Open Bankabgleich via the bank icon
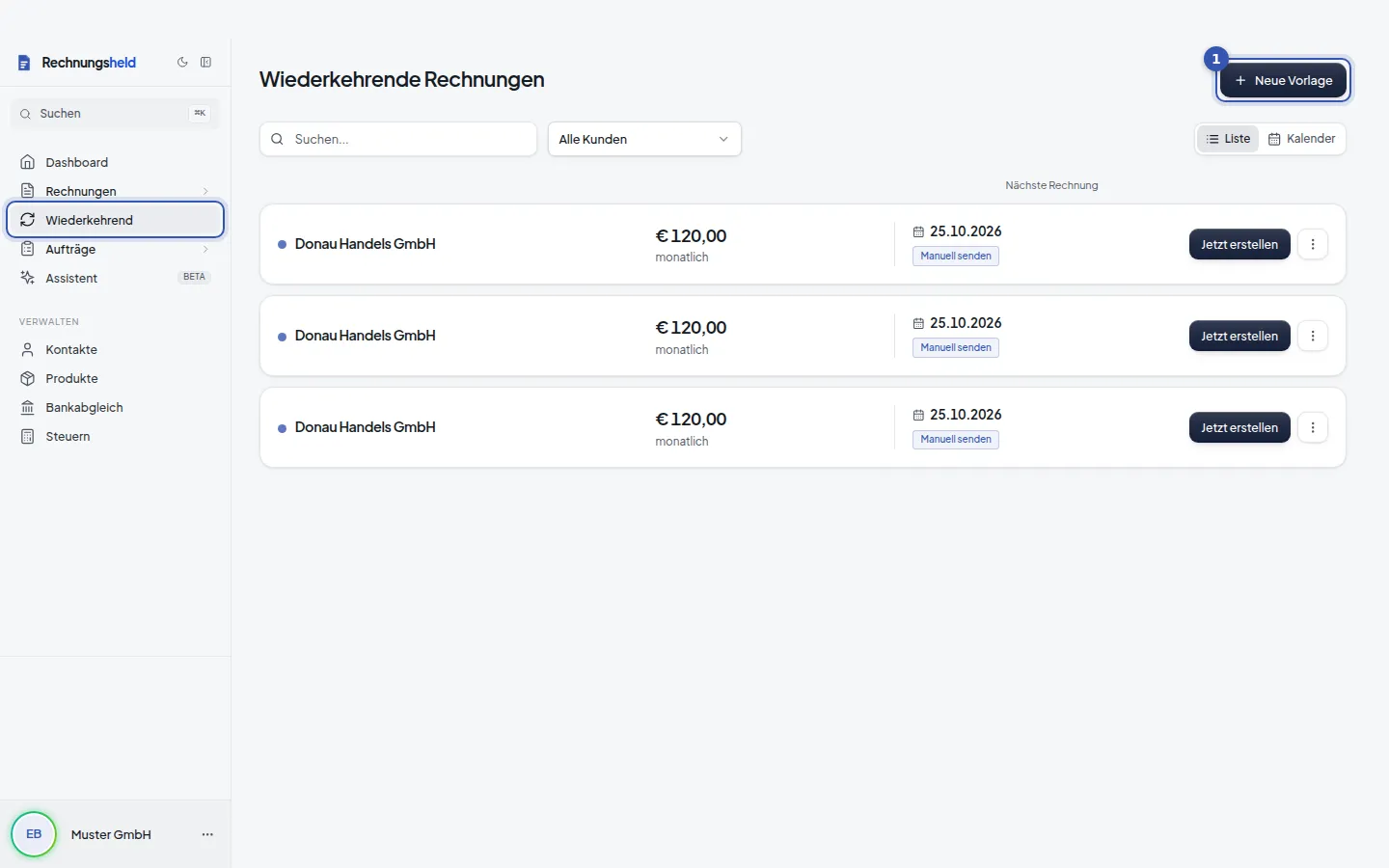The width and height of the screenshot is (1389, 868). point(28,407)
